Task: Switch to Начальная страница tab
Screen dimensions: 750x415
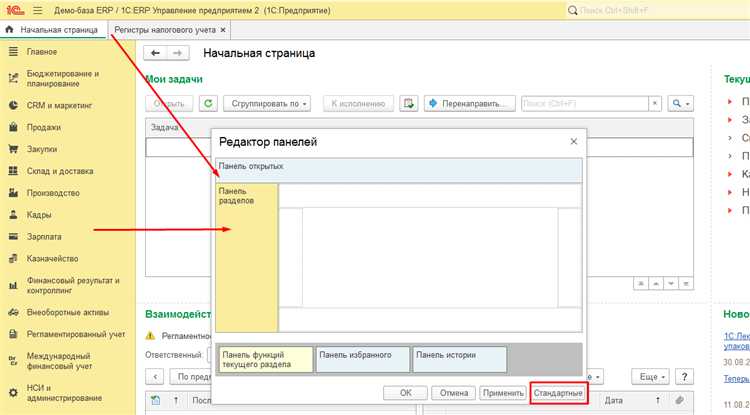Action: point(54,30)
